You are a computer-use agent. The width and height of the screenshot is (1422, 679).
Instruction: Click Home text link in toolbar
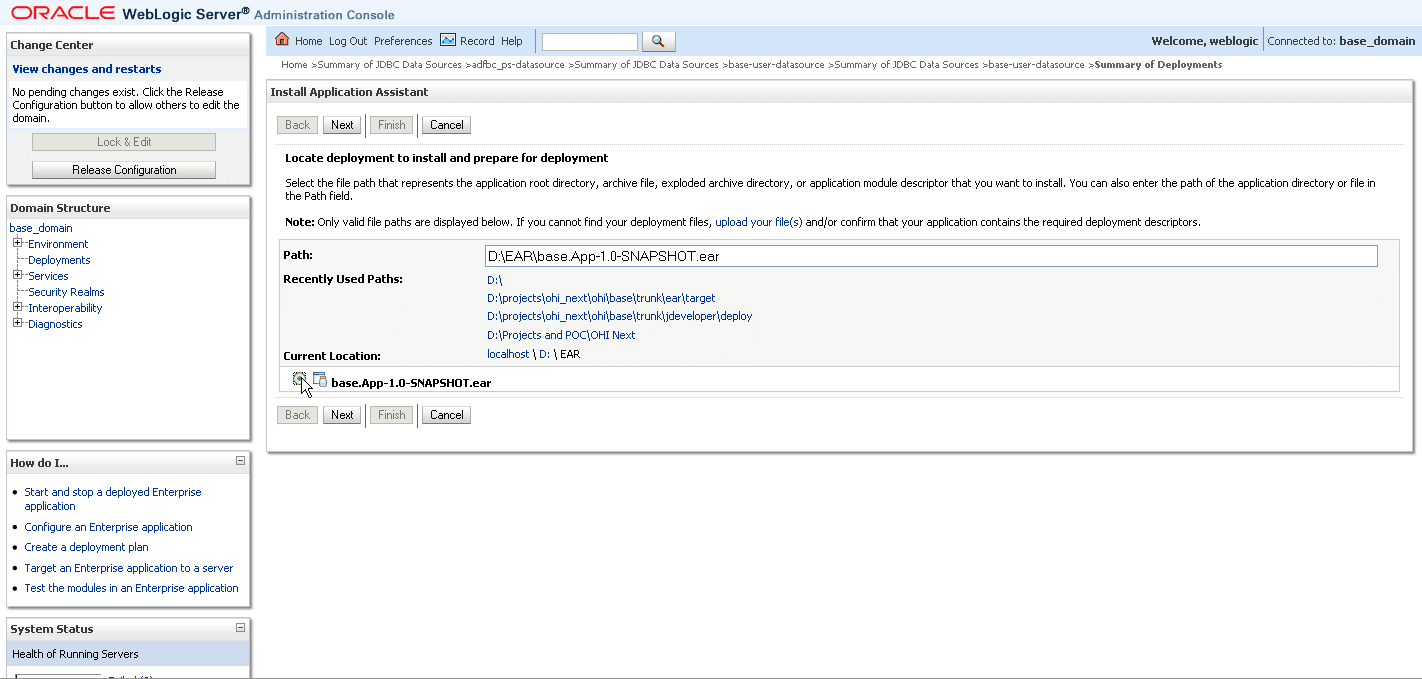(308, 41)
